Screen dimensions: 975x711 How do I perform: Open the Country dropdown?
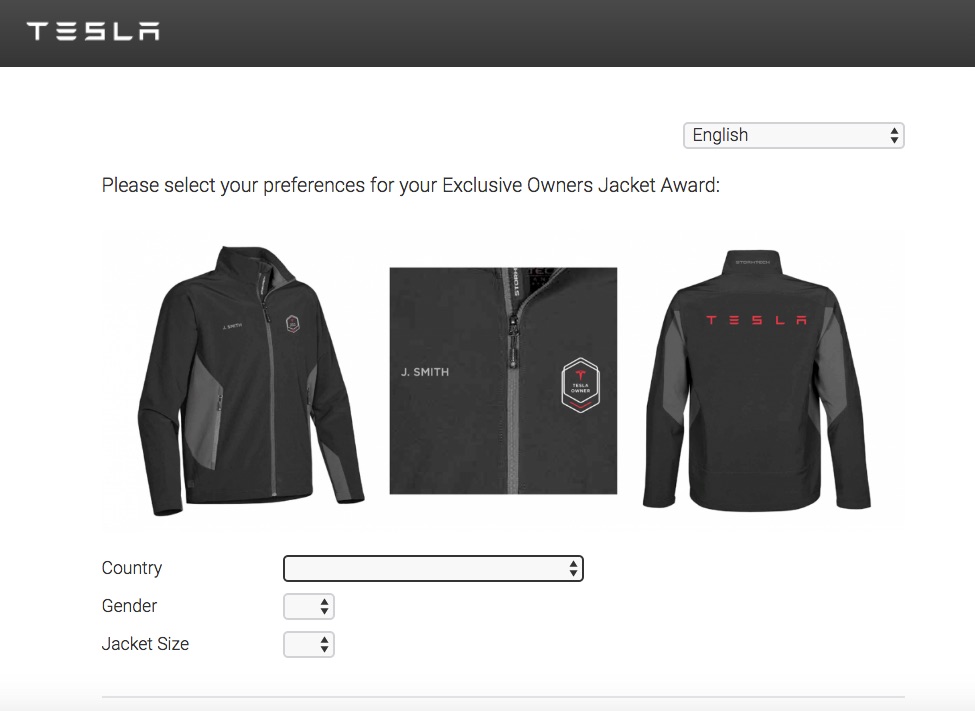pyautogui.click(x=433, y=568)
